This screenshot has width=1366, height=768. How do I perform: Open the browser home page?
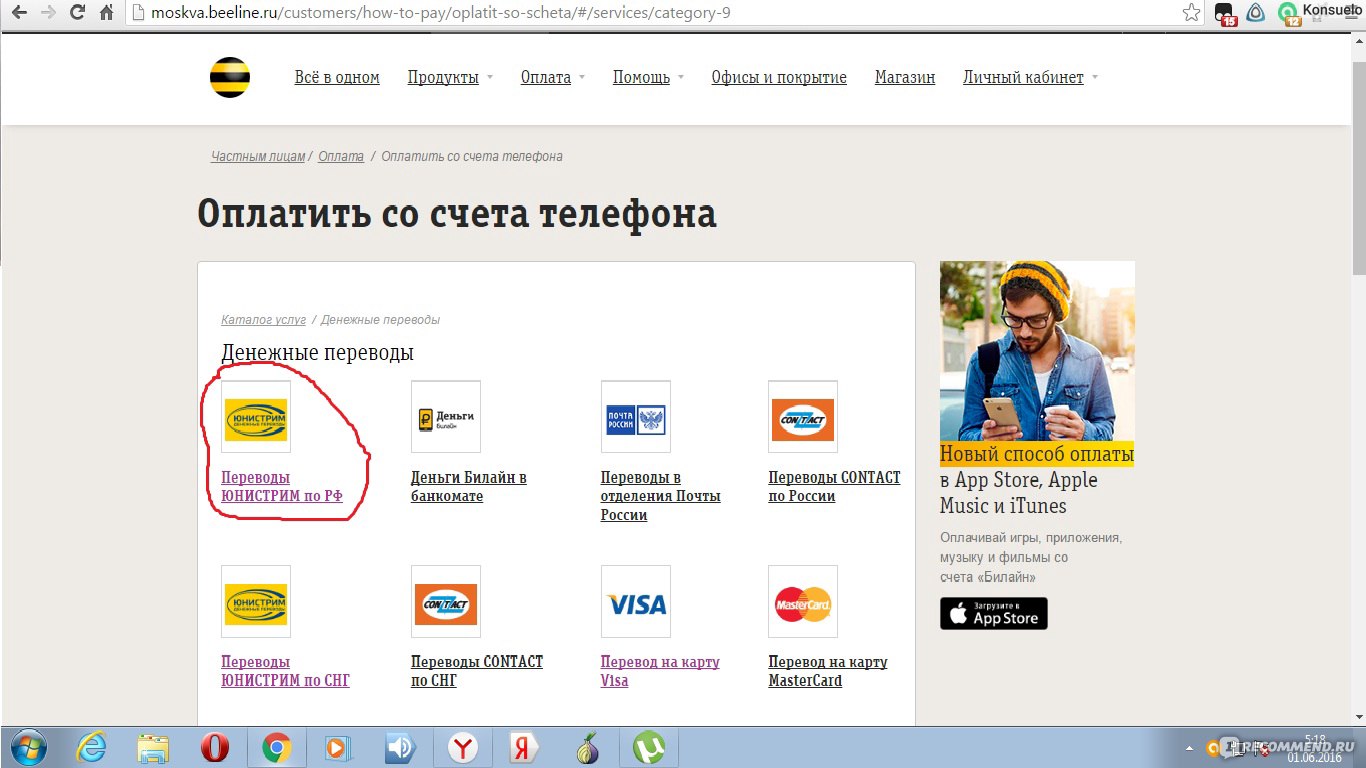tap(107, 14)
